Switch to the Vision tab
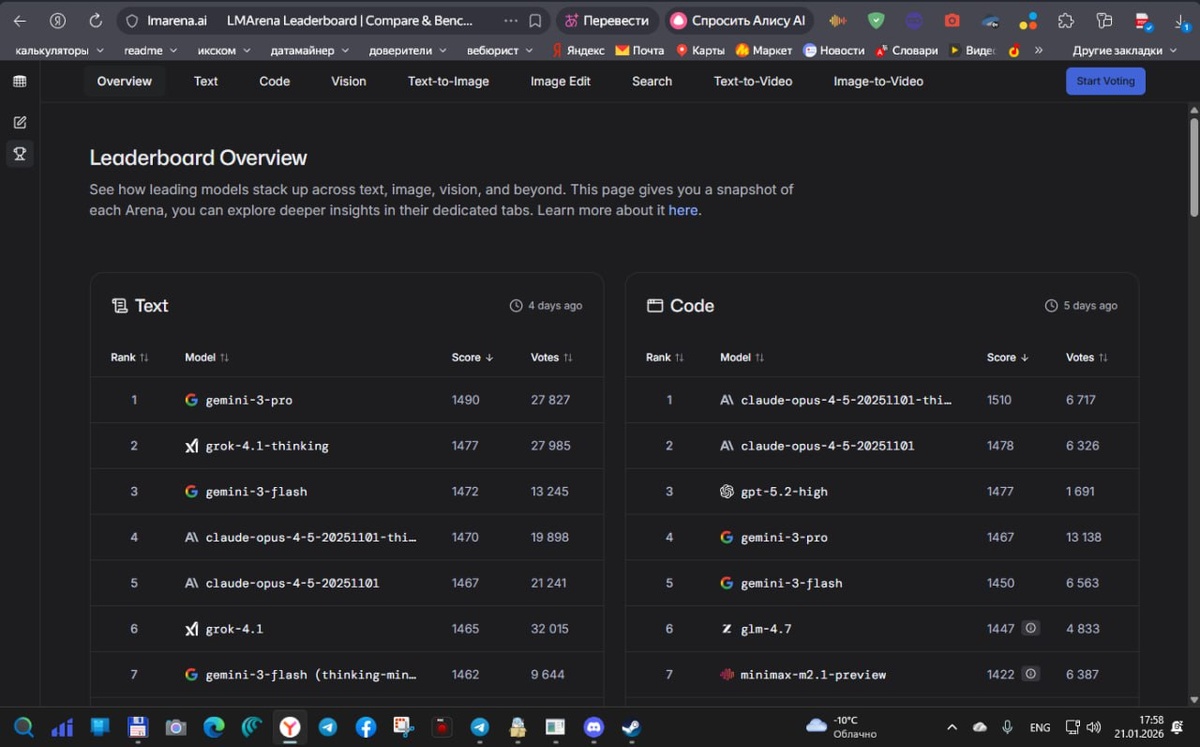 coord(349,81)
